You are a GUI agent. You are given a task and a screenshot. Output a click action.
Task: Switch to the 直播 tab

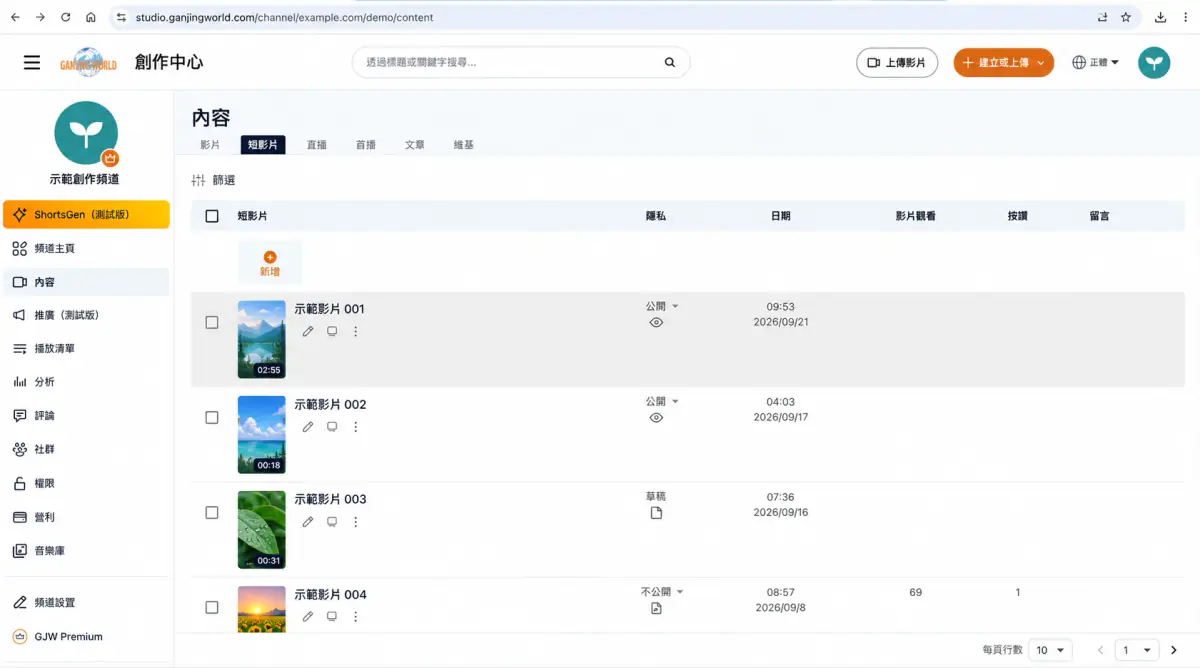pos(317,145)
